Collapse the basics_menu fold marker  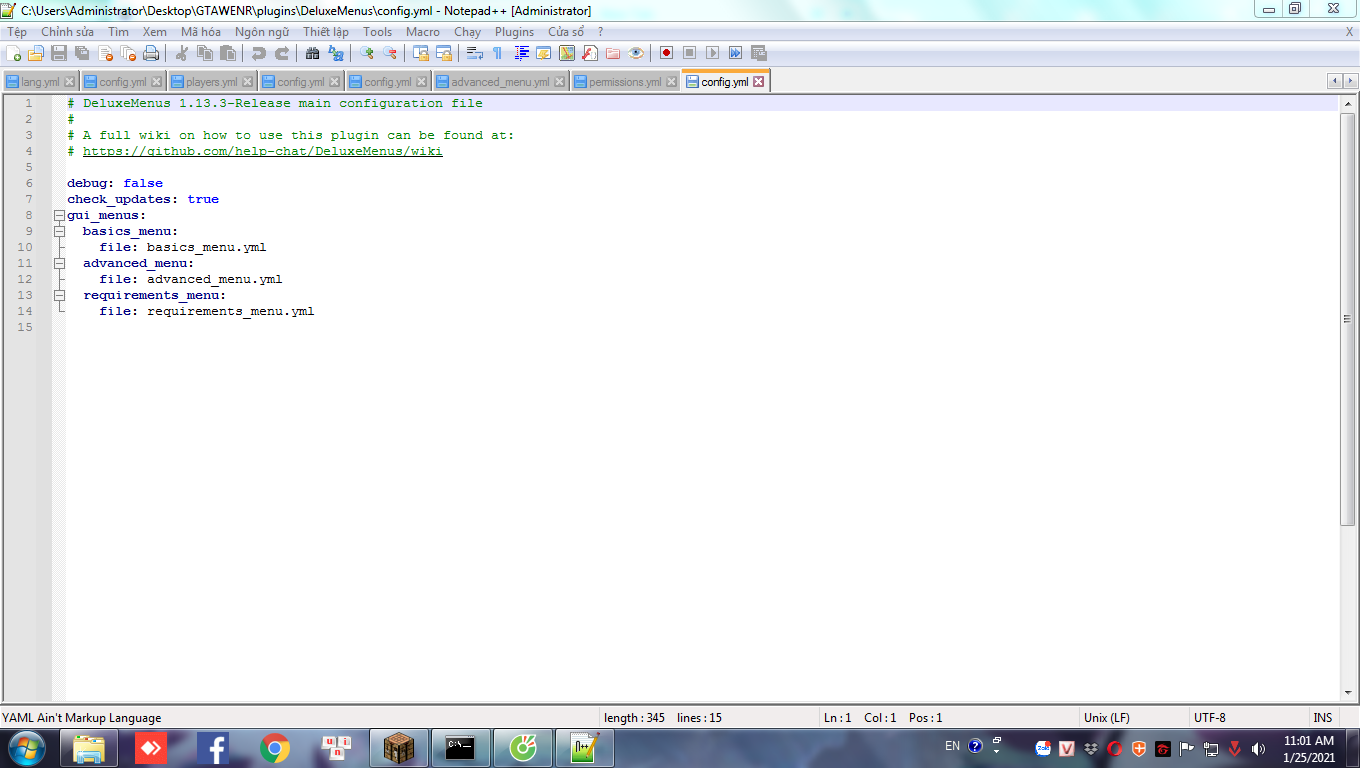tap(59, 231)
